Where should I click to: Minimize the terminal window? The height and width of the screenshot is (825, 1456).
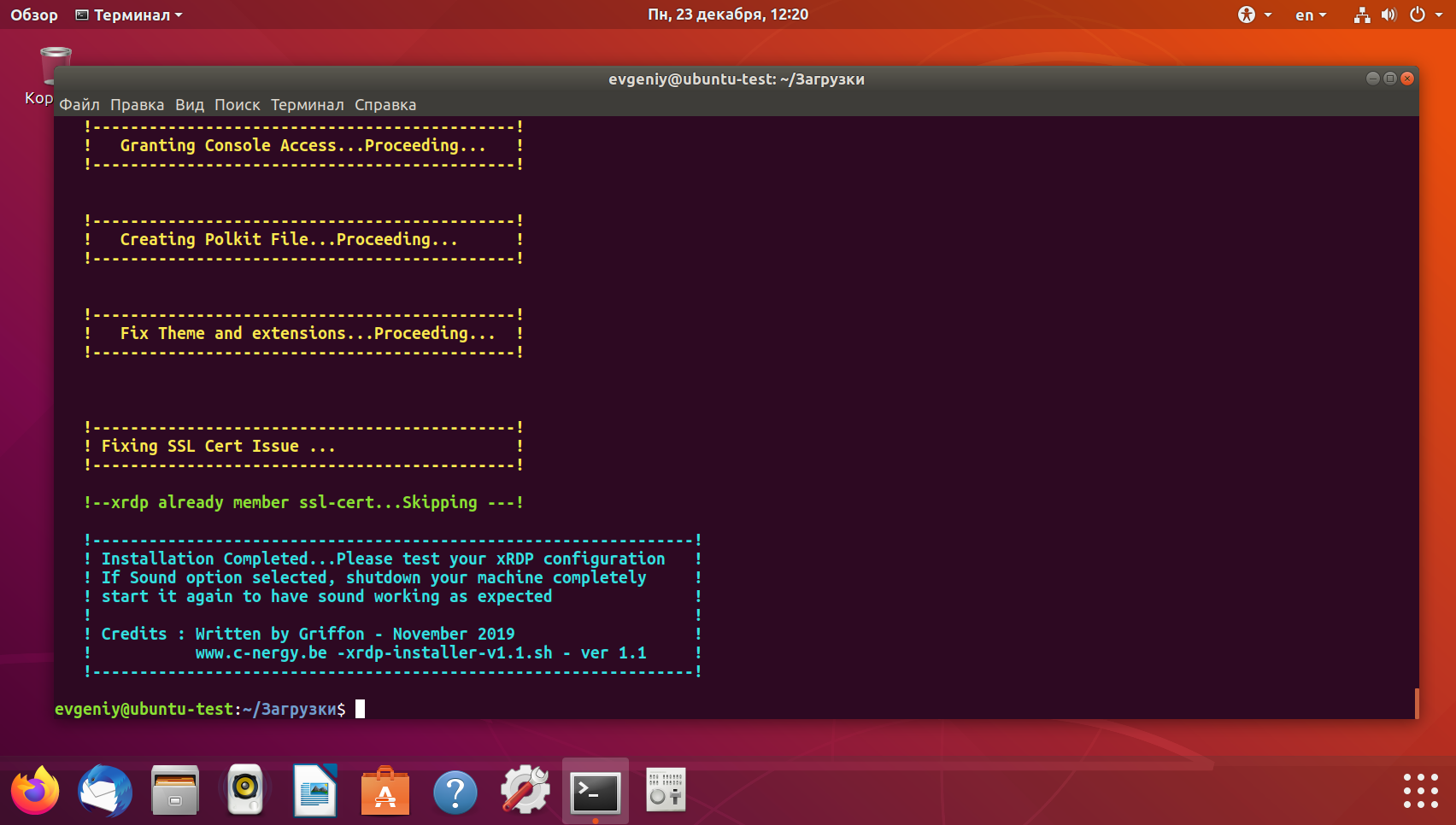coord(1373,79)
